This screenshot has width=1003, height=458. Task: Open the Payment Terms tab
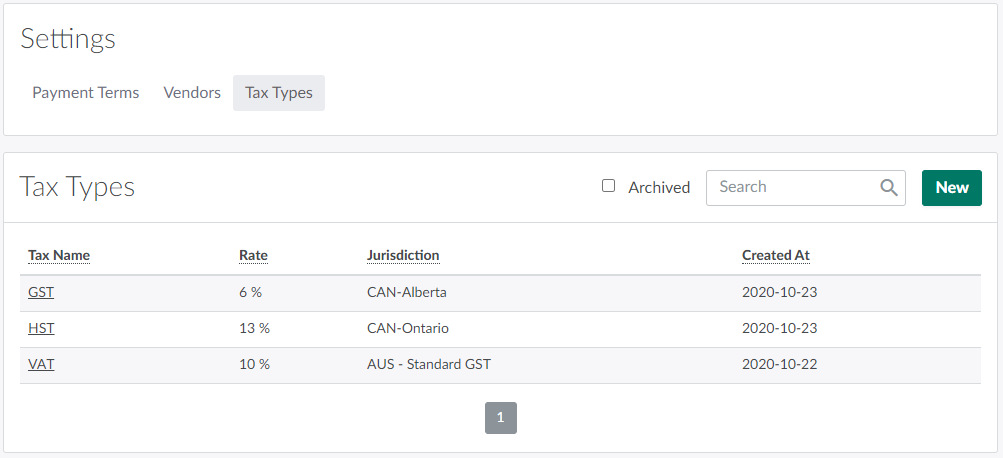tap(86, 93)
